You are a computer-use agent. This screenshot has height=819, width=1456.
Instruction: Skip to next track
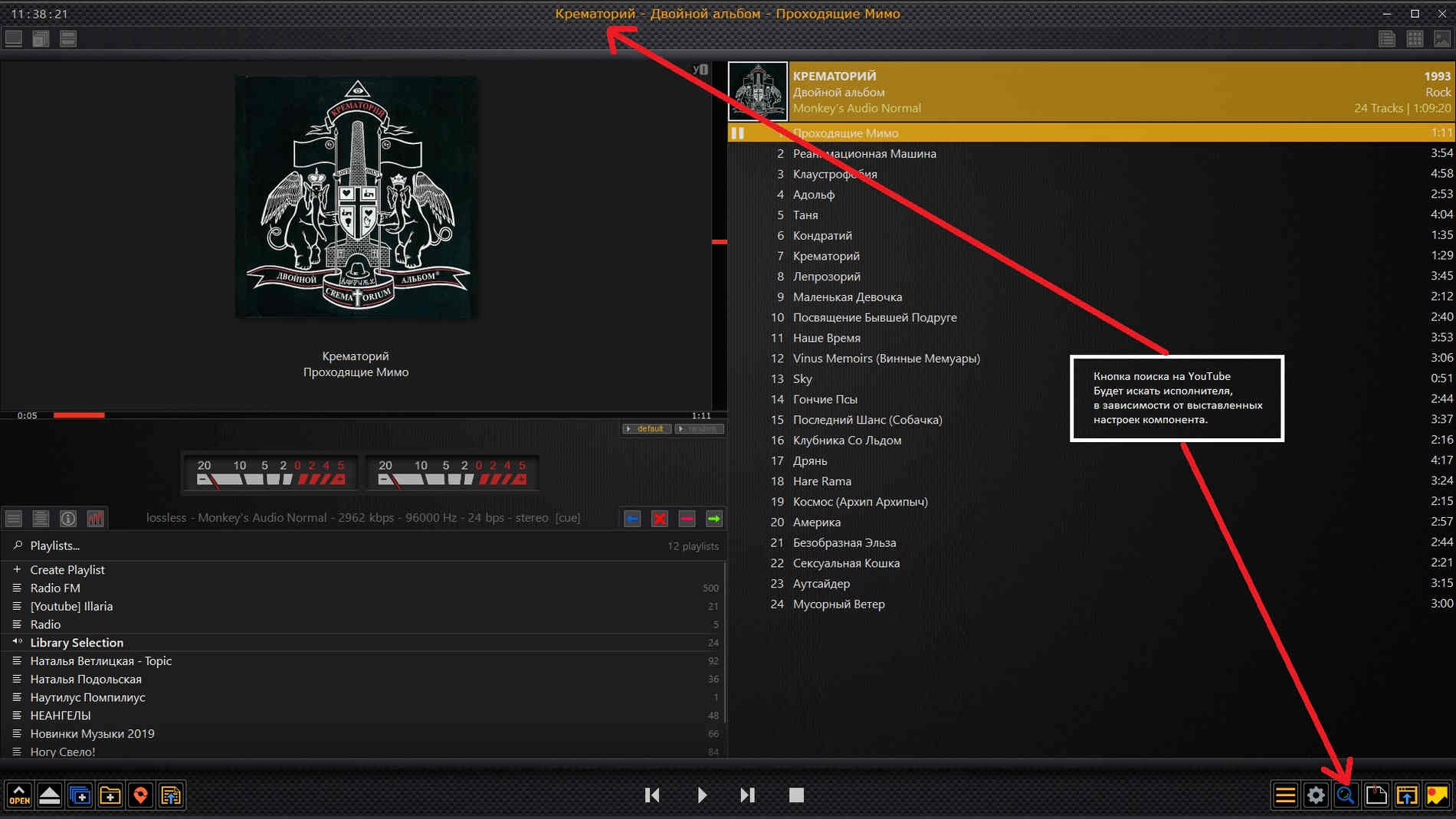point(747,795)
